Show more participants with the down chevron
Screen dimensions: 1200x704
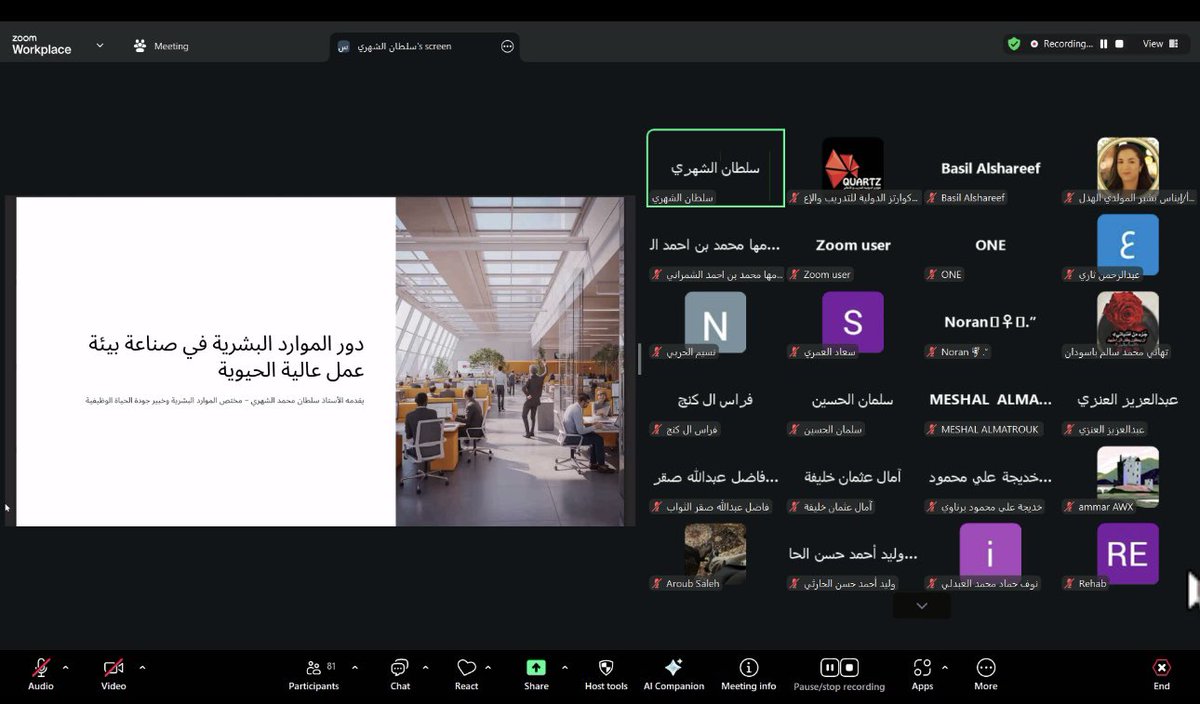coord(921,605)
